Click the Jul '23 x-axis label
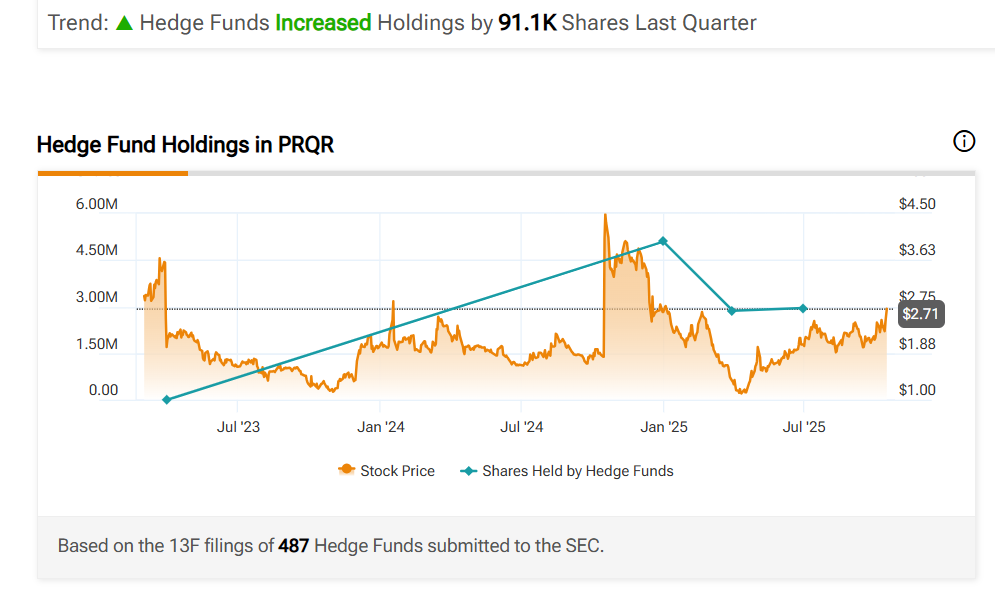The height and width of the screenshot is (597, 995). (238, 427)
